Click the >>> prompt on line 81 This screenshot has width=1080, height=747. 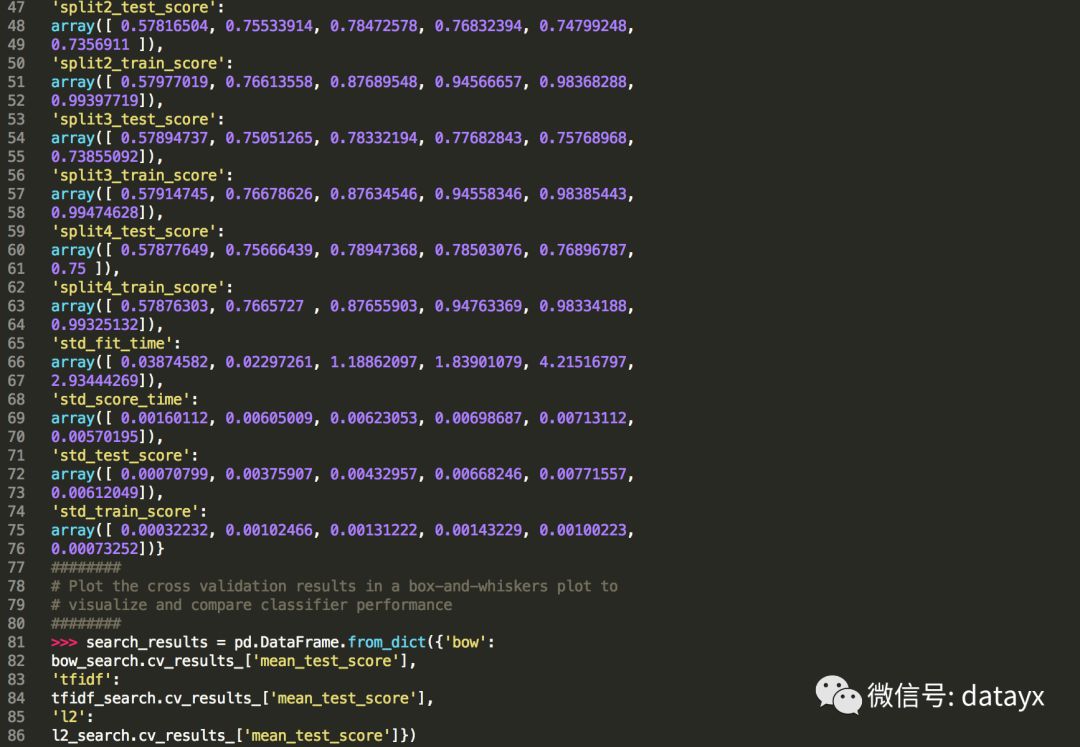click(x=64, y=642)
